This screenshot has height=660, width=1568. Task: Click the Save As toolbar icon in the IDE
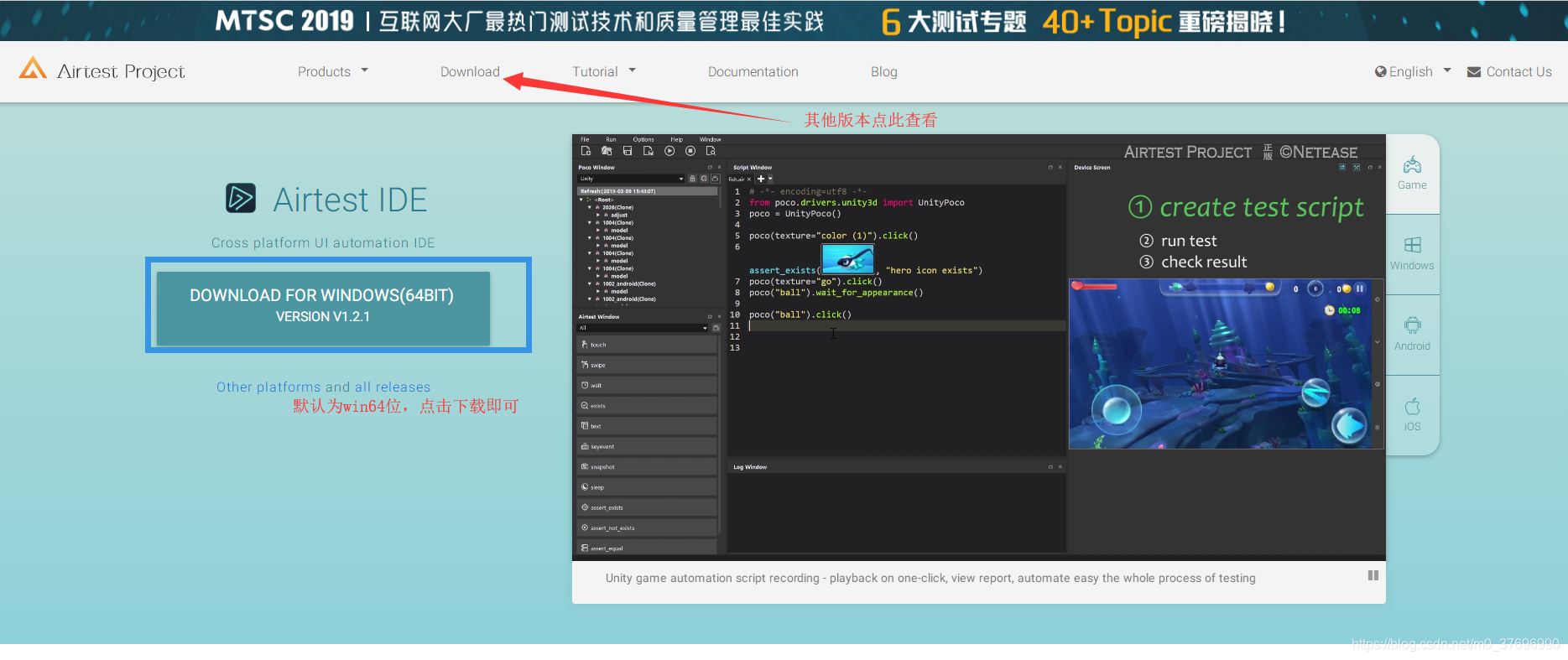(649, 151)
